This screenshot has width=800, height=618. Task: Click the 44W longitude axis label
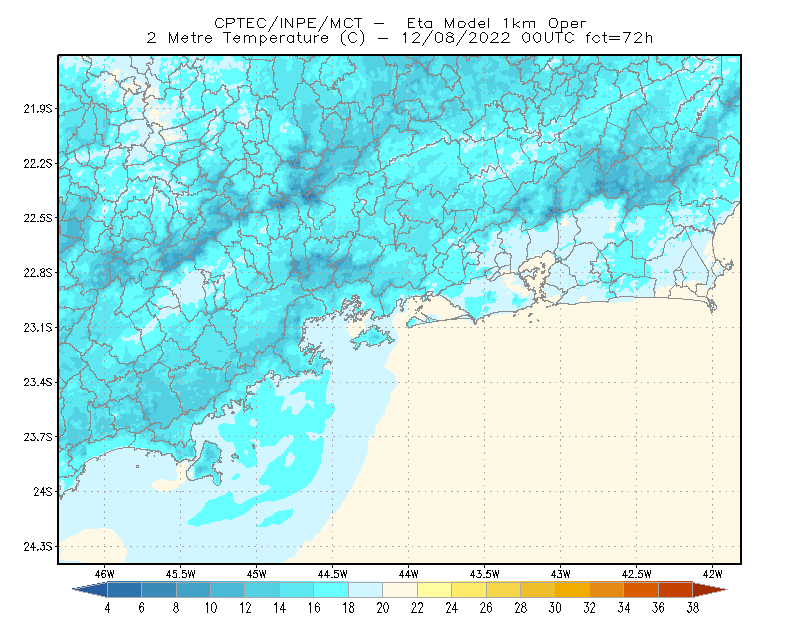[x=408, y=574]
